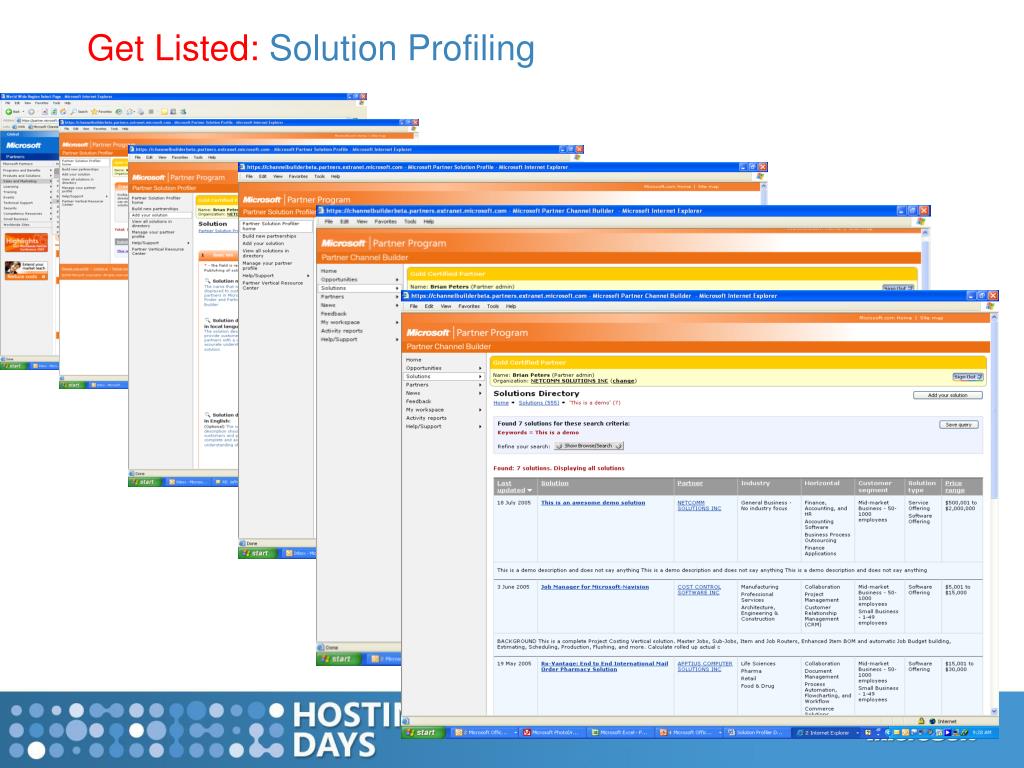This screenshot has width=1024, height=768.
Task: Click 'Keywords = This is a demo' text
Action: coord(538,432)
